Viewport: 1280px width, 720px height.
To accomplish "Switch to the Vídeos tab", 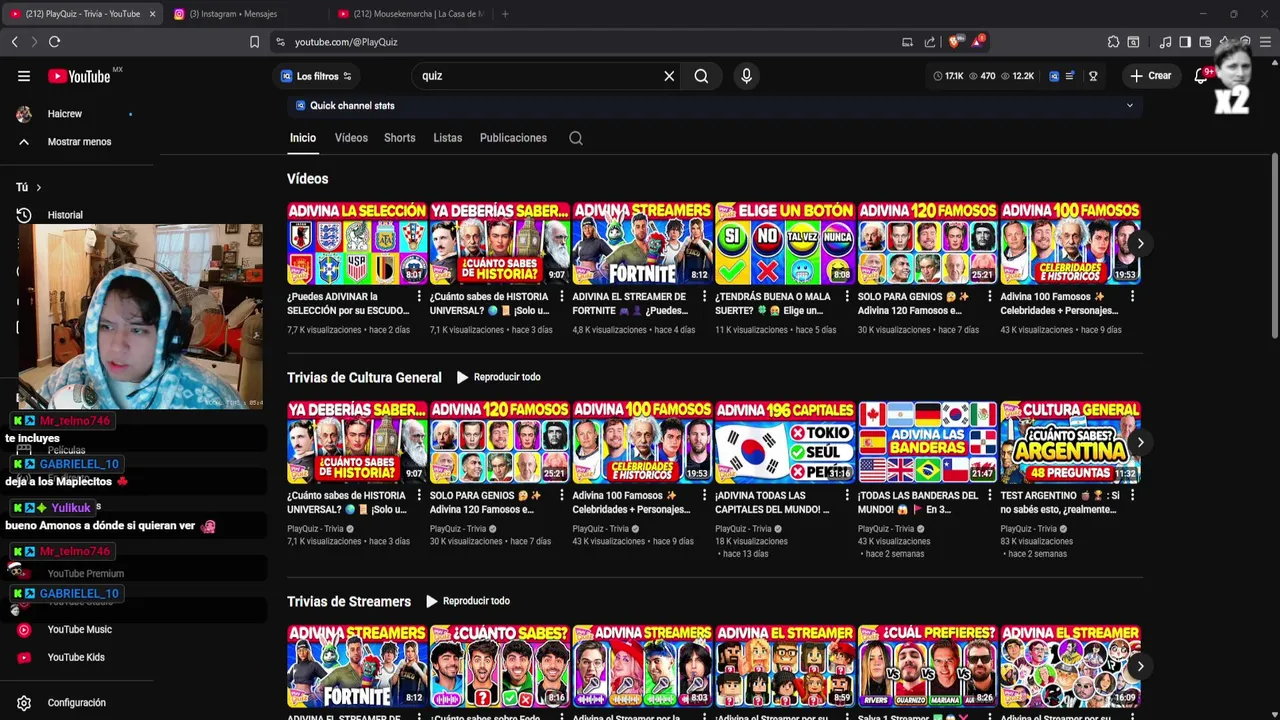I will pos(351,138).
